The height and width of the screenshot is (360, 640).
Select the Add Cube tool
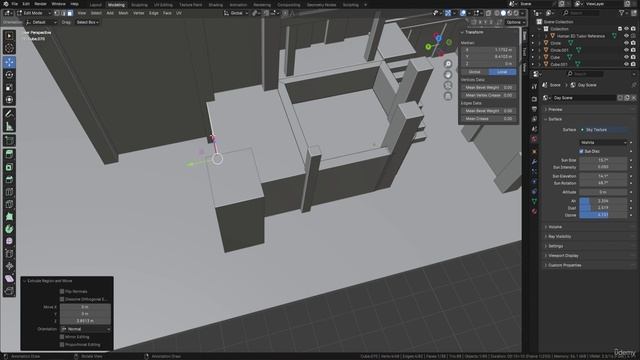click(x=9, y=141)
